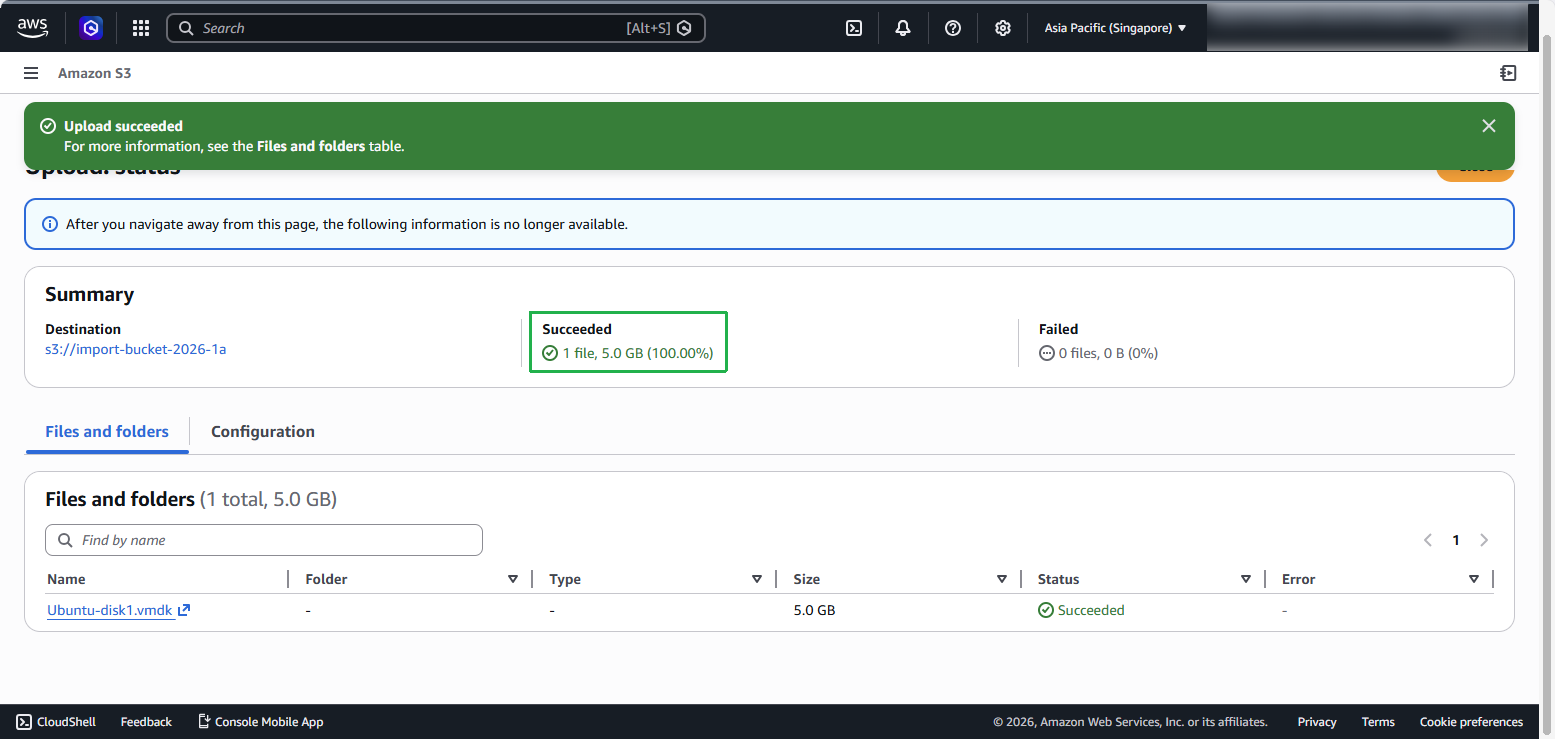Click the CloudShell icon in the footer

[24, 722]
